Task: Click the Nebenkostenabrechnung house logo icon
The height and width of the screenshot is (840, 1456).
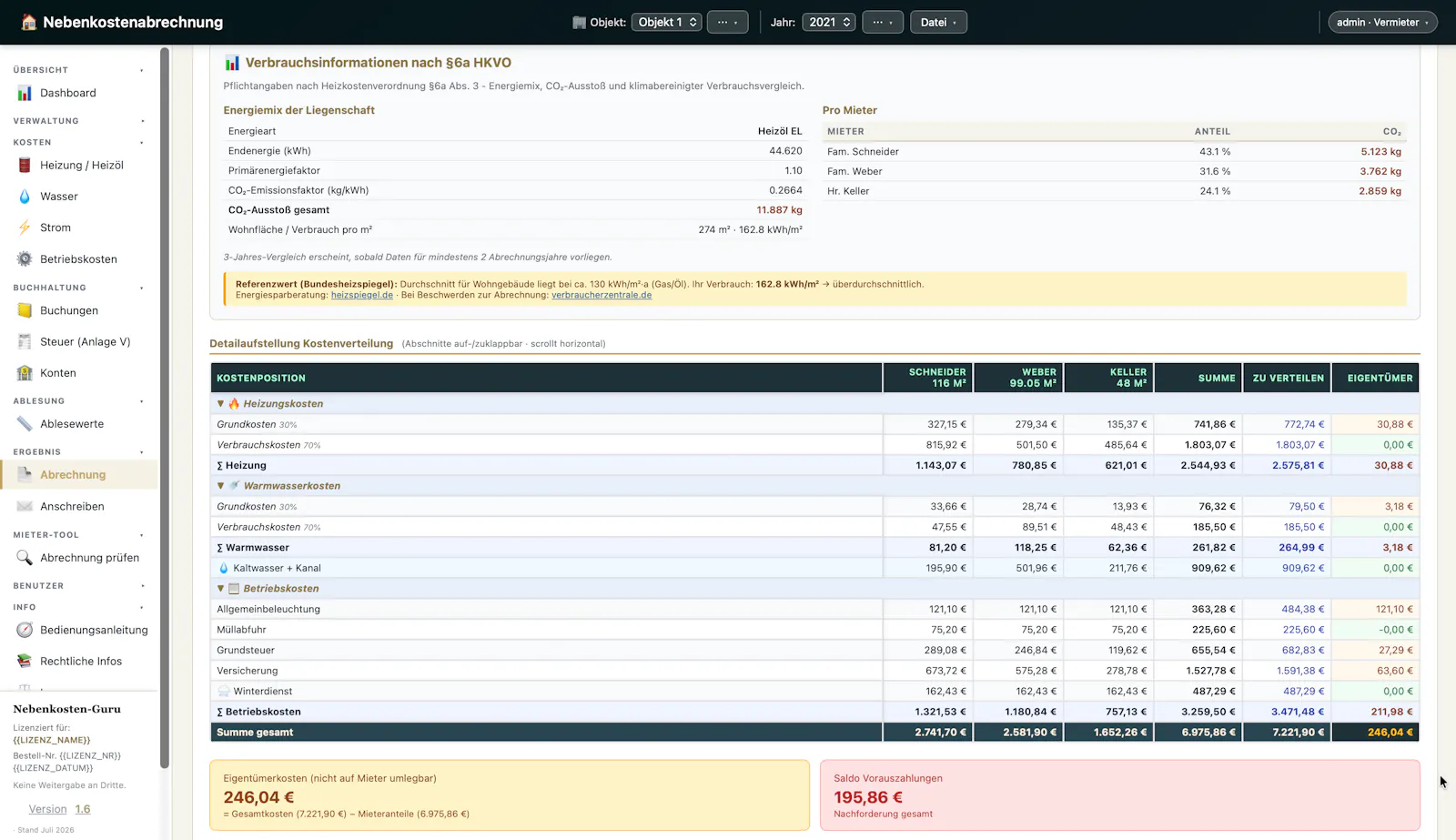Action: 29,22
